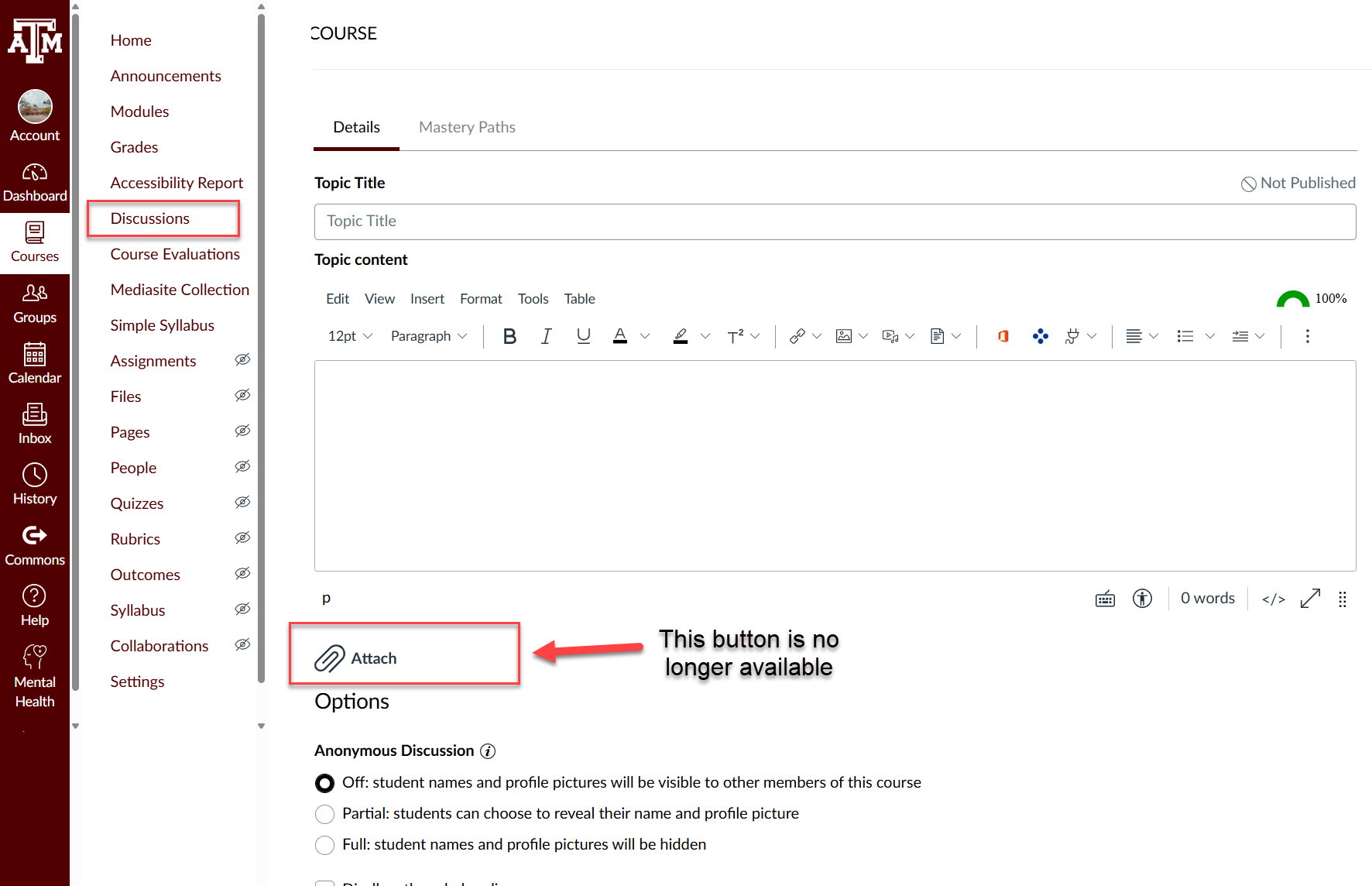Toggle visibility icon next to Pages
This screenshot has width=1372, height=886.
click(x=242, y=431)
